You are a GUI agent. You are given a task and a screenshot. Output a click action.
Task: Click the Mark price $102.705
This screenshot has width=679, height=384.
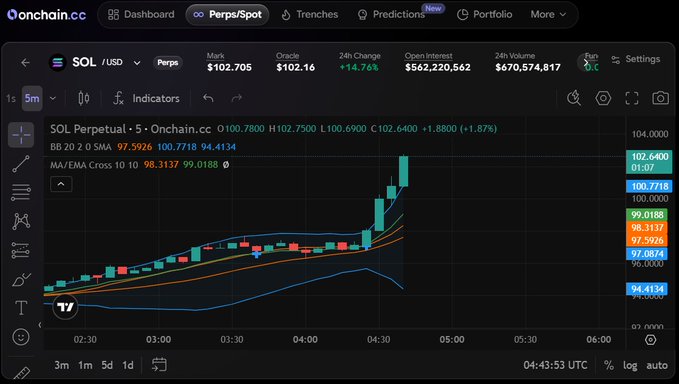229,67
